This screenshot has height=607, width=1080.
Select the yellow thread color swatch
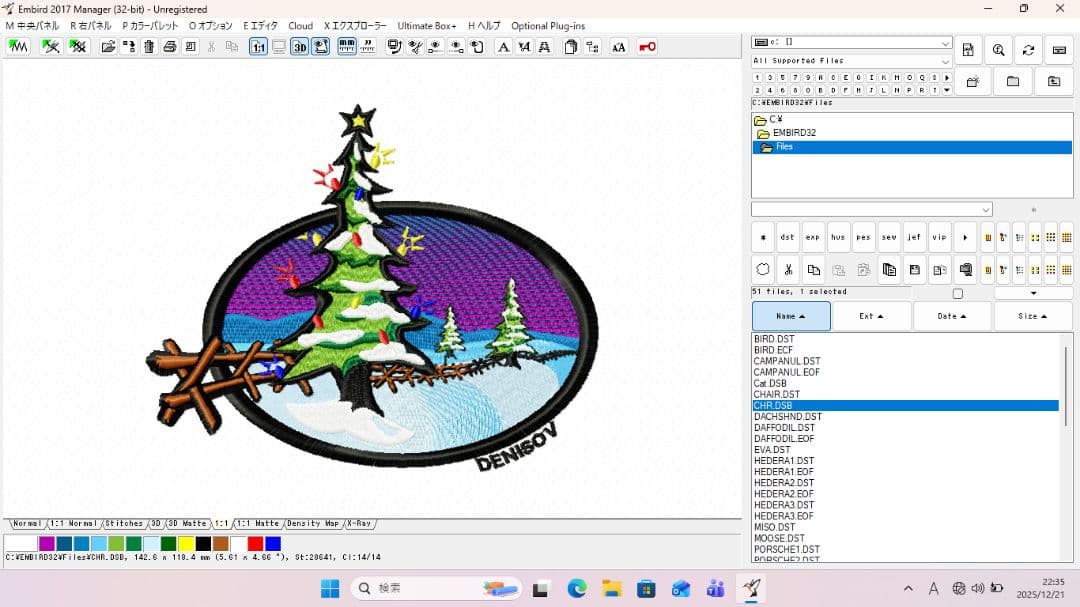(x=186, y=544)
